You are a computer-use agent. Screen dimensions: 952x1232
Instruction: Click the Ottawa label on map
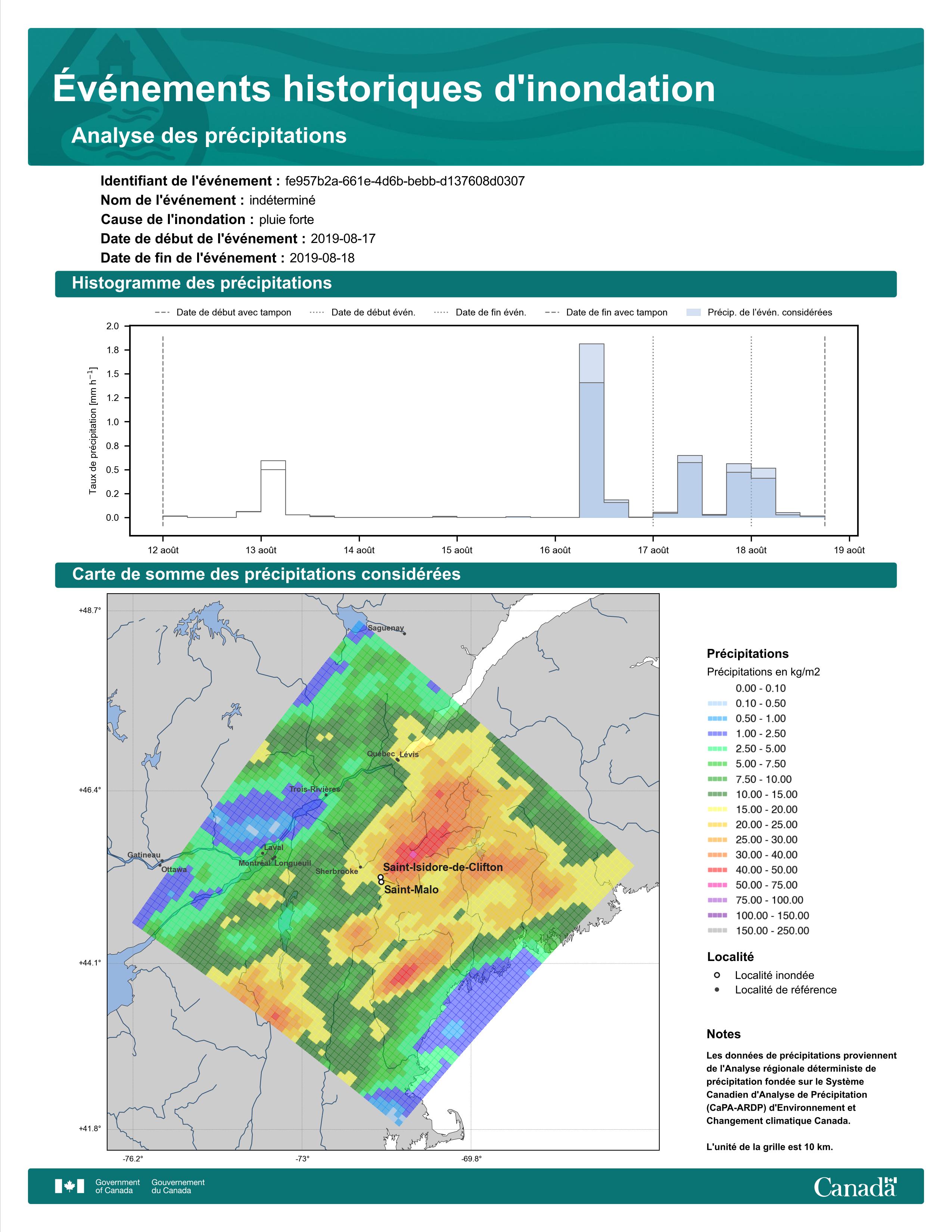[174, 869]
